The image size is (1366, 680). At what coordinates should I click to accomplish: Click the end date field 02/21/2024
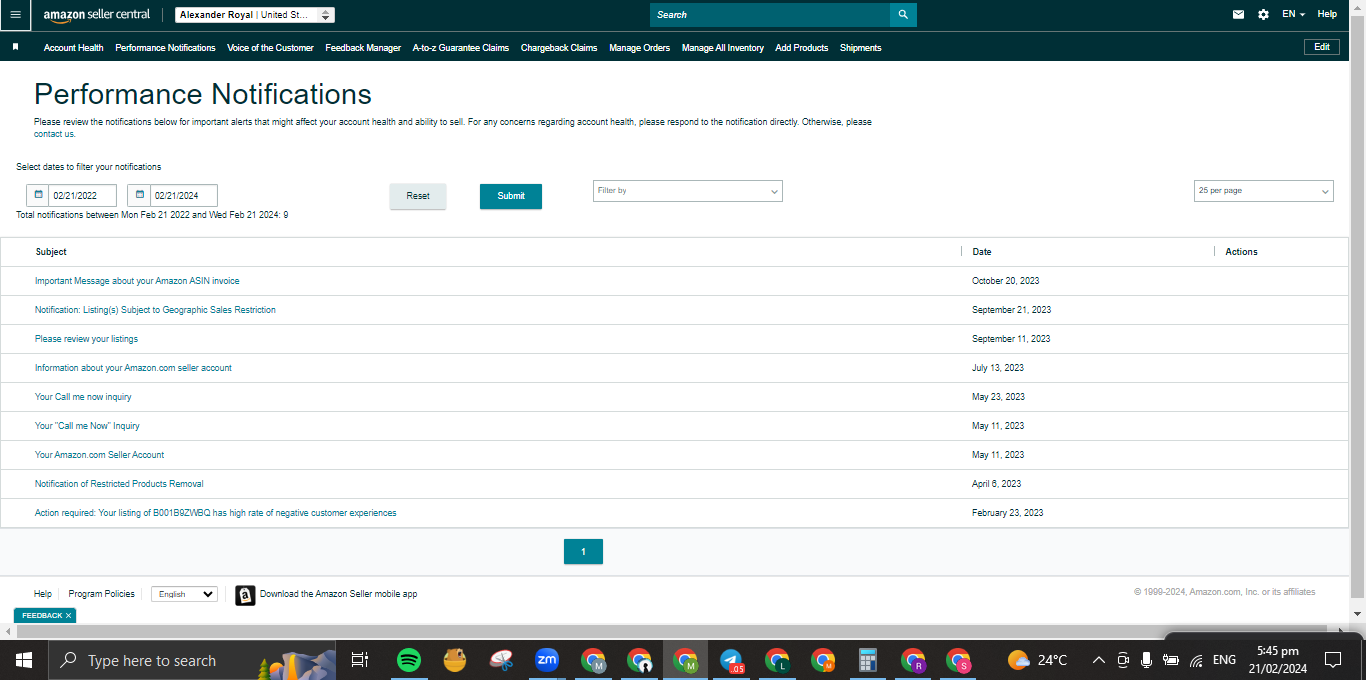tap(183, 196)
